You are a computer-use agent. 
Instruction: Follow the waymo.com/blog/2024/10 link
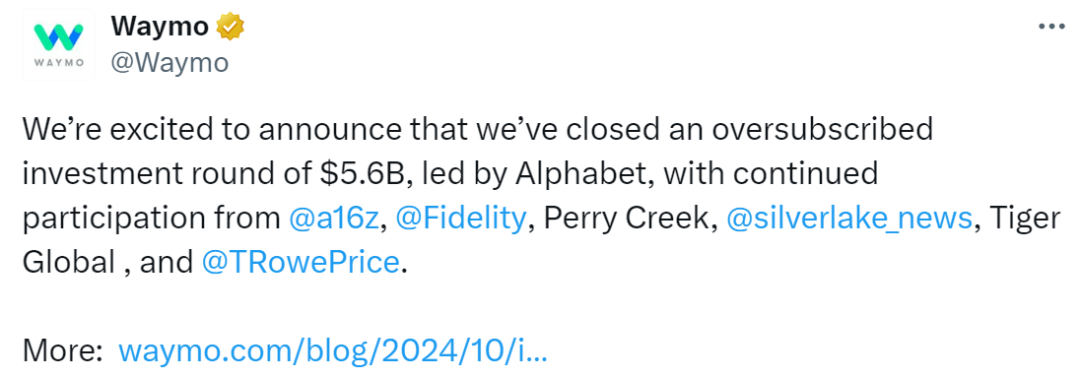point(333,351)
